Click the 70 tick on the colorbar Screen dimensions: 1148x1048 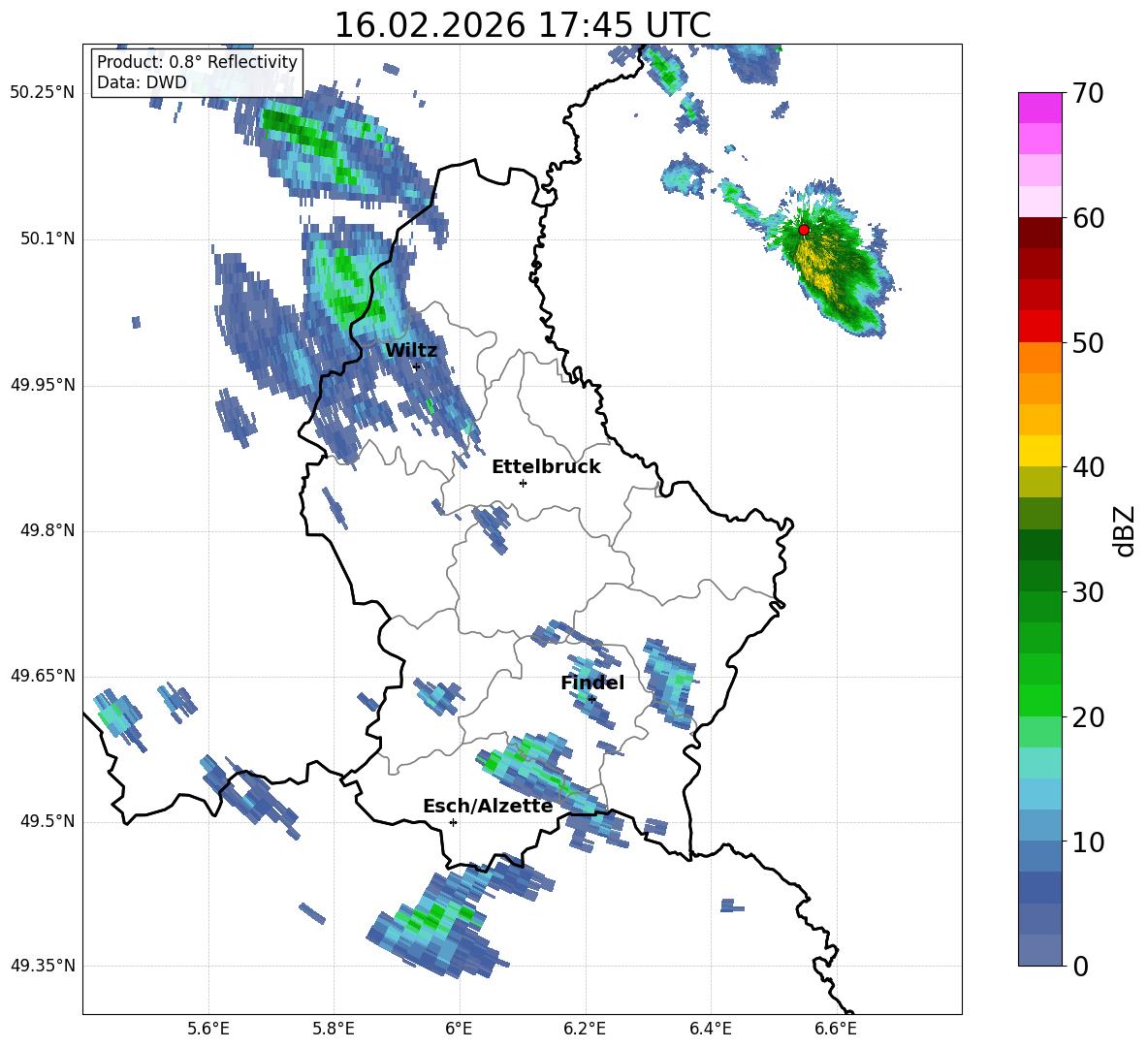pos(1088,94)
